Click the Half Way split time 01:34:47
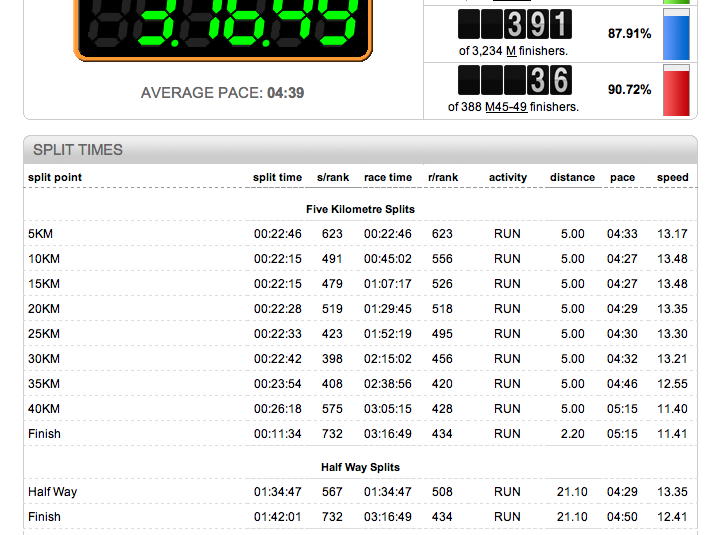The width and height of the screenshot is (712, 535). tap(277, 492)
